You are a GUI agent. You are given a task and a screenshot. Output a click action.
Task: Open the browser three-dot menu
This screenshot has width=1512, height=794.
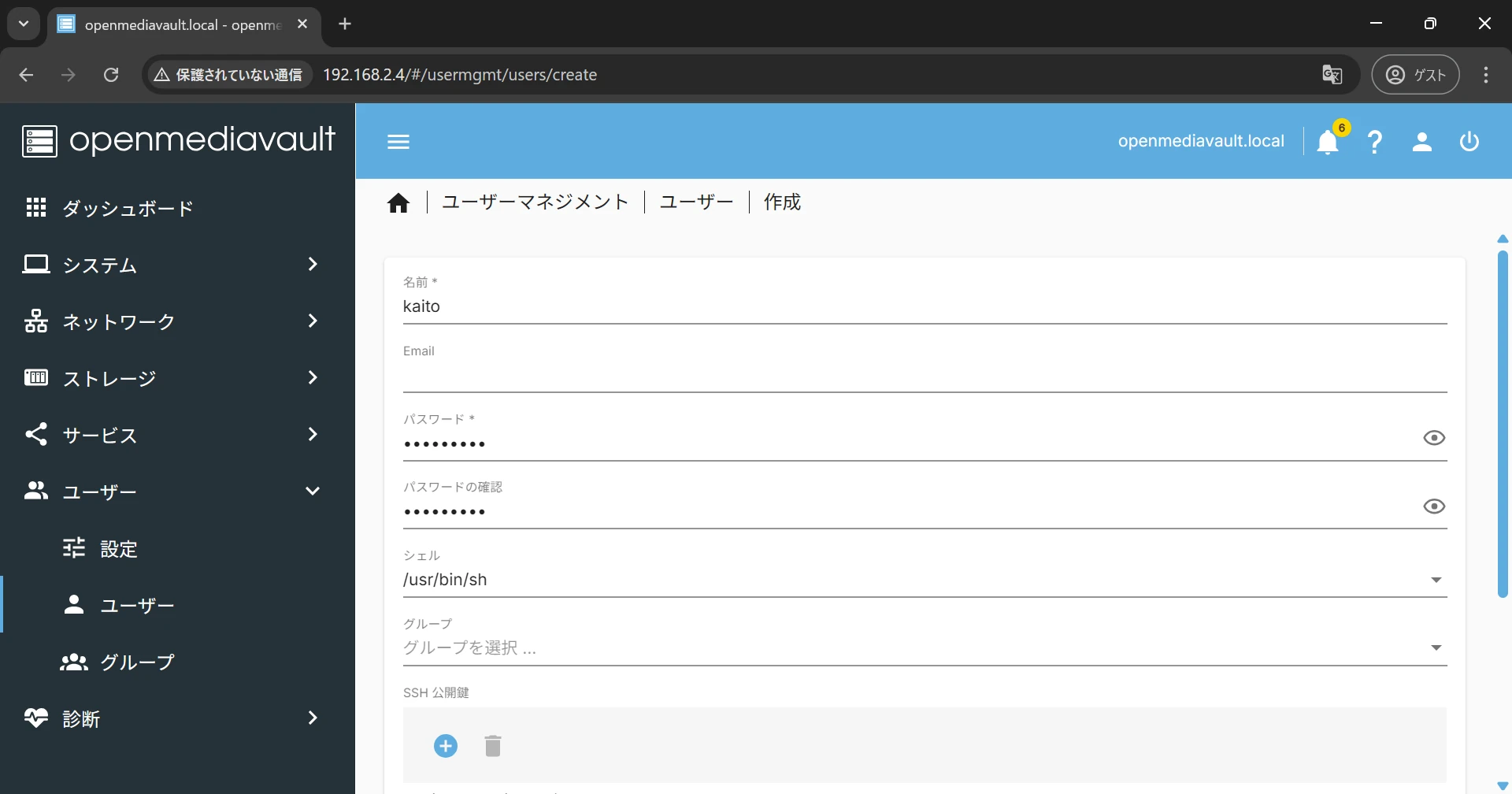pyautogui.click(x=1486, y=75)
